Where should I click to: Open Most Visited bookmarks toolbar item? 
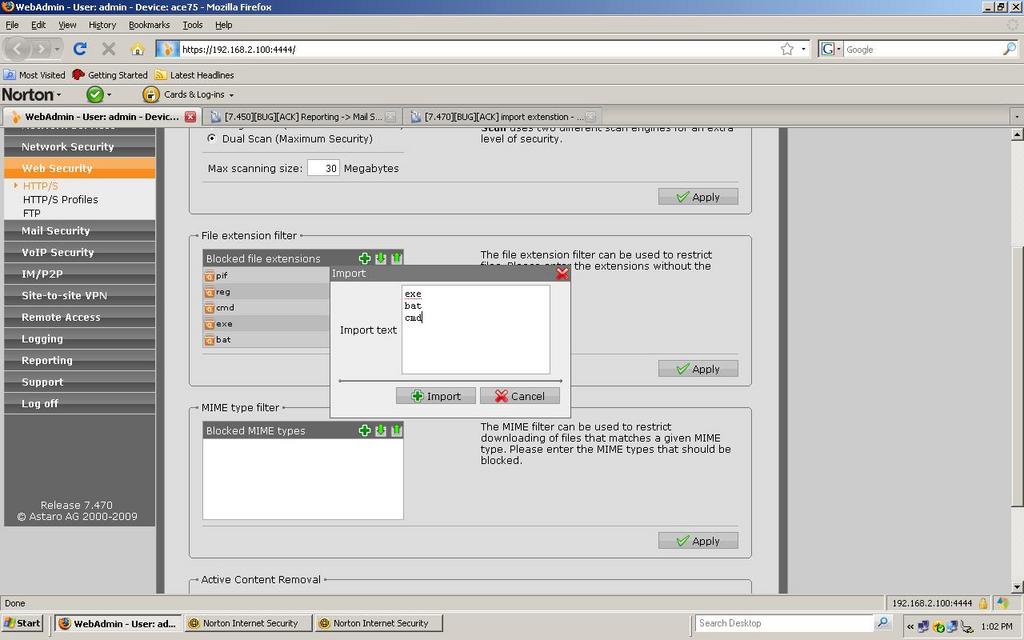35,75
